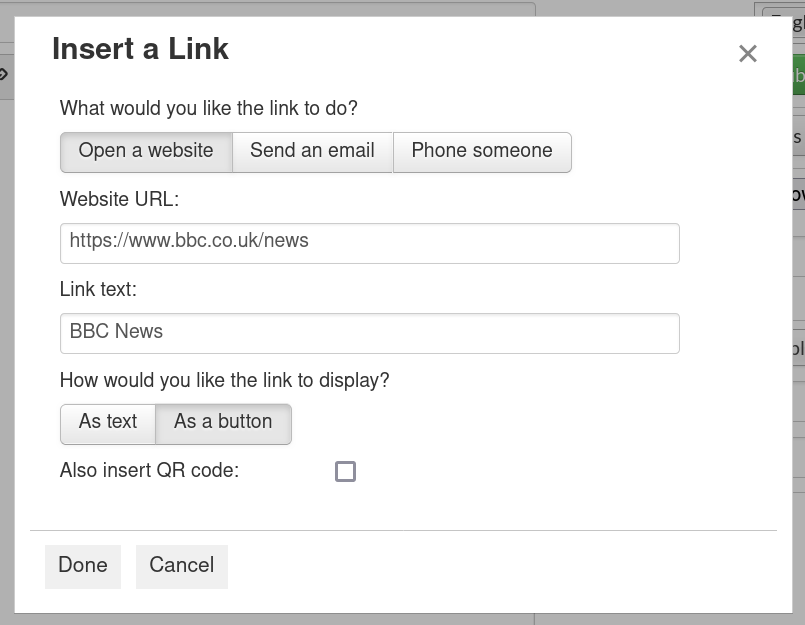Choose the Phone someone option
The height and width of the screenshot is (625, 805).
point(482,151)
